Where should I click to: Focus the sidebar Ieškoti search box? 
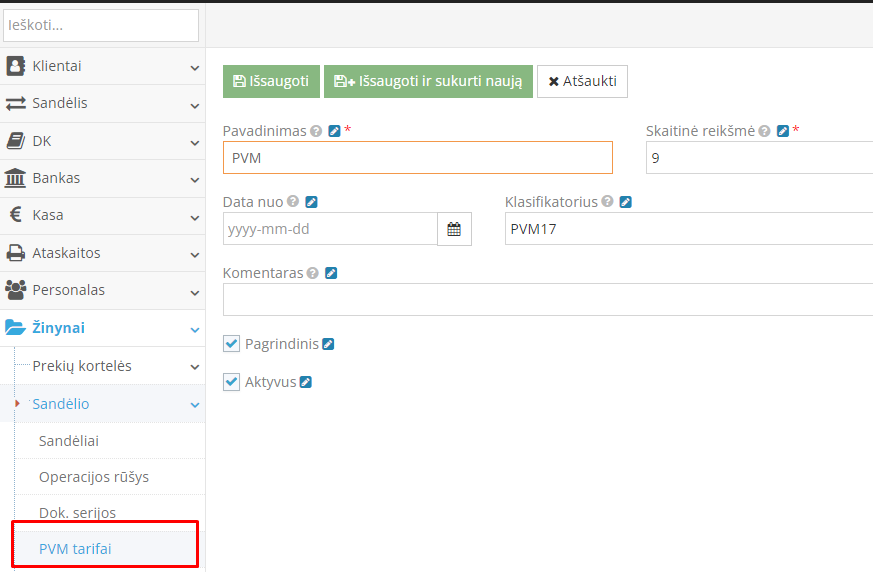click(x=101, y=25)
